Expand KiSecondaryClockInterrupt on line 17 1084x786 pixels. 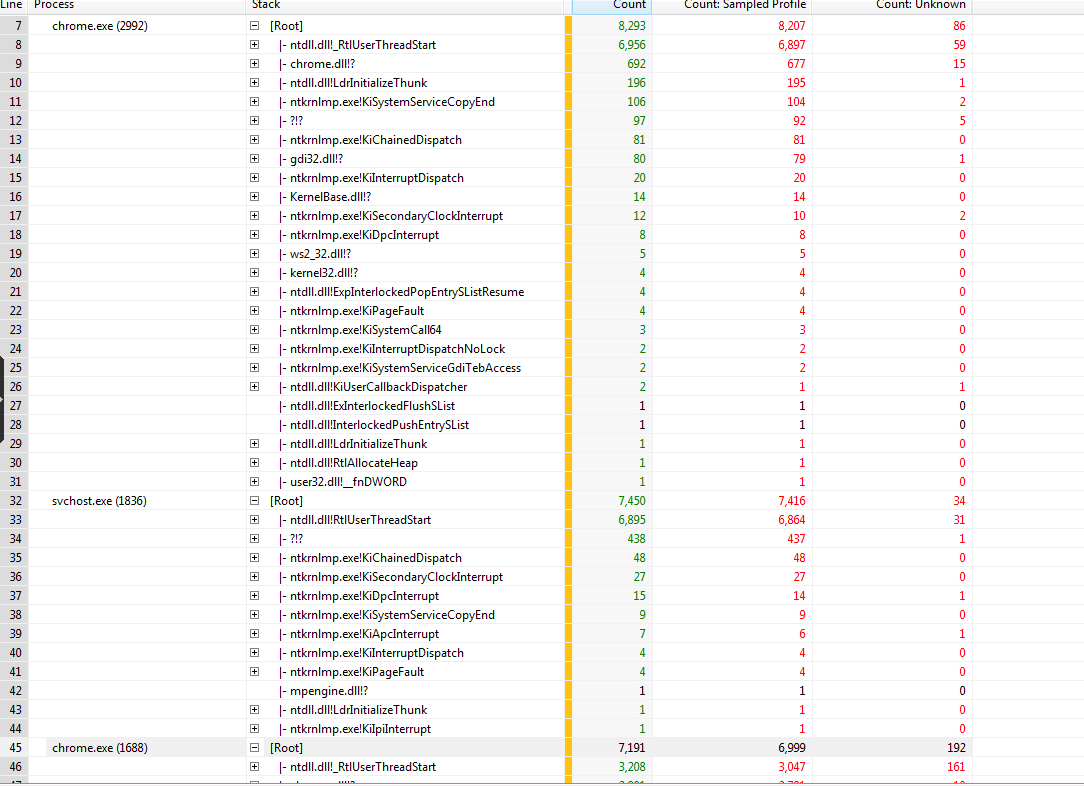(254, 216)
